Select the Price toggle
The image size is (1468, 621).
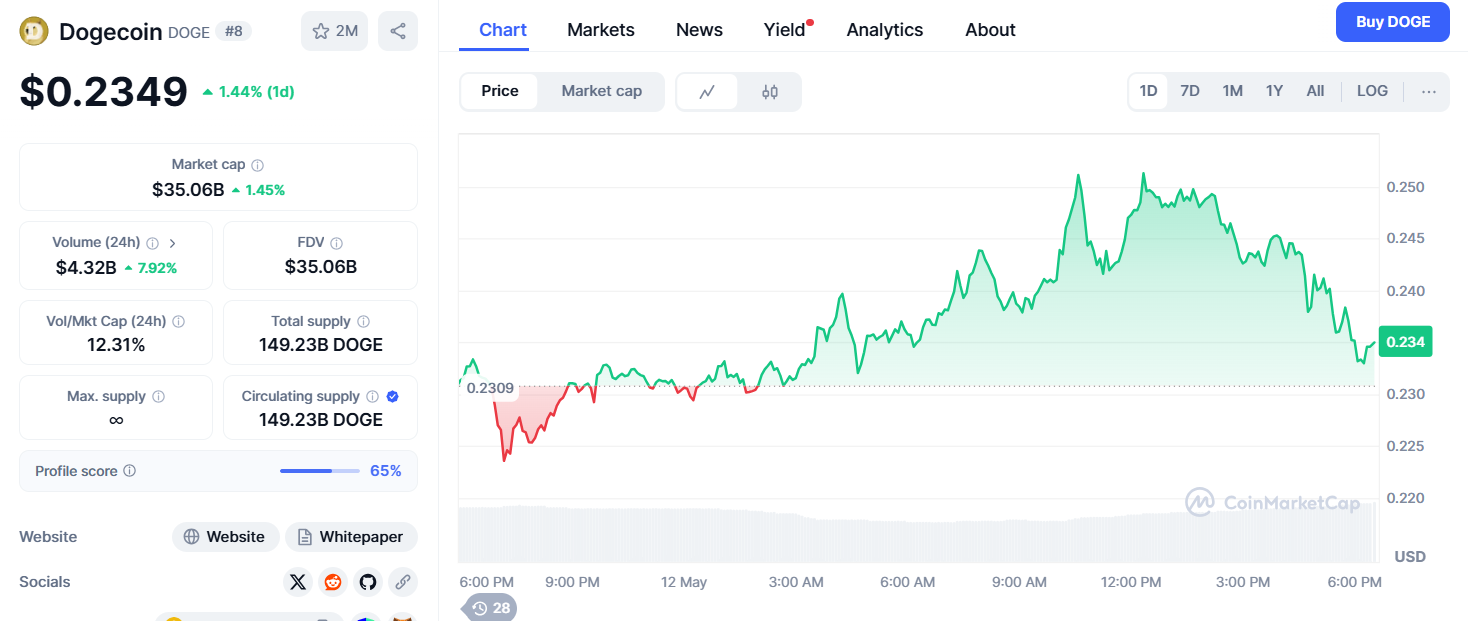click(x=500, y=91)
